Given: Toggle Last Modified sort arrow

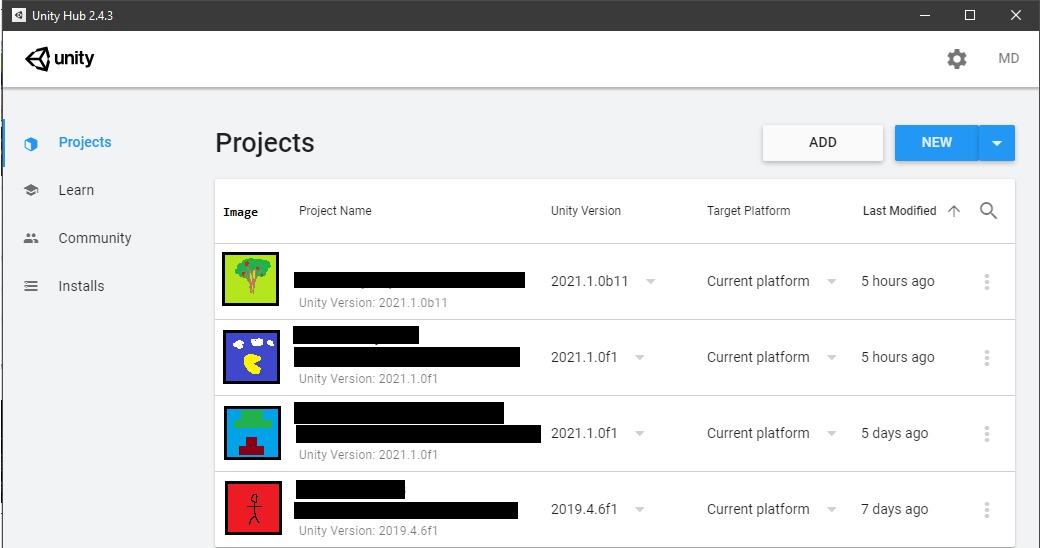Looking at the screenshot, I should click(x=954, y=211).
